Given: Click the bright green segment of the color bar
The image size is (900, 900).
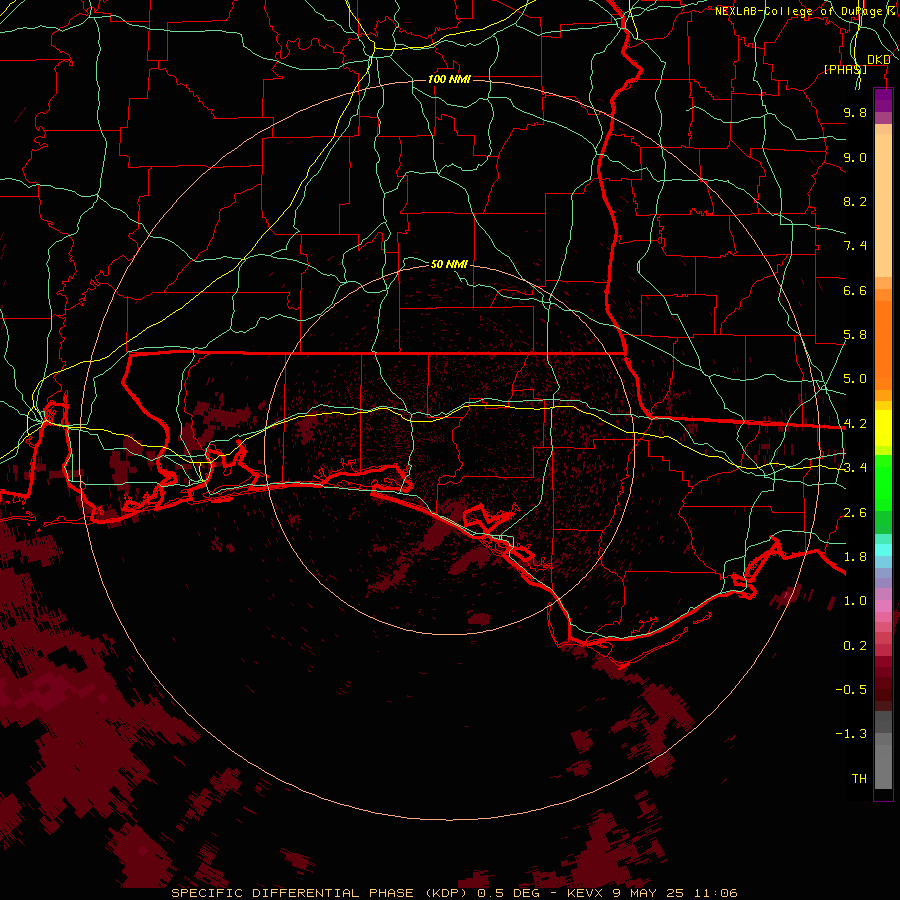Looking at the screenshot, I should pos(883,483).
